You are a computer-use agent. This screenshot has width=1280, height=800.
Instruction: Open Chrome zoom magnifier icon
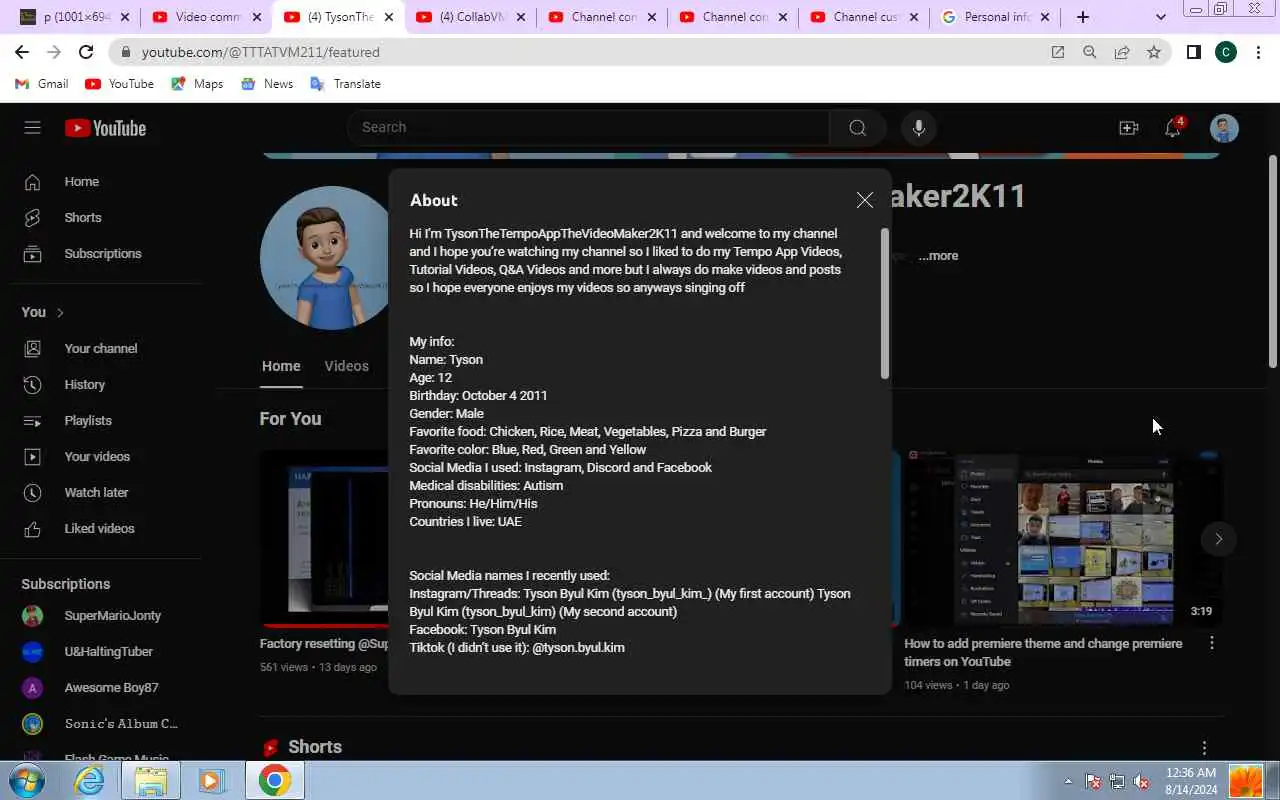(1090, 52)
